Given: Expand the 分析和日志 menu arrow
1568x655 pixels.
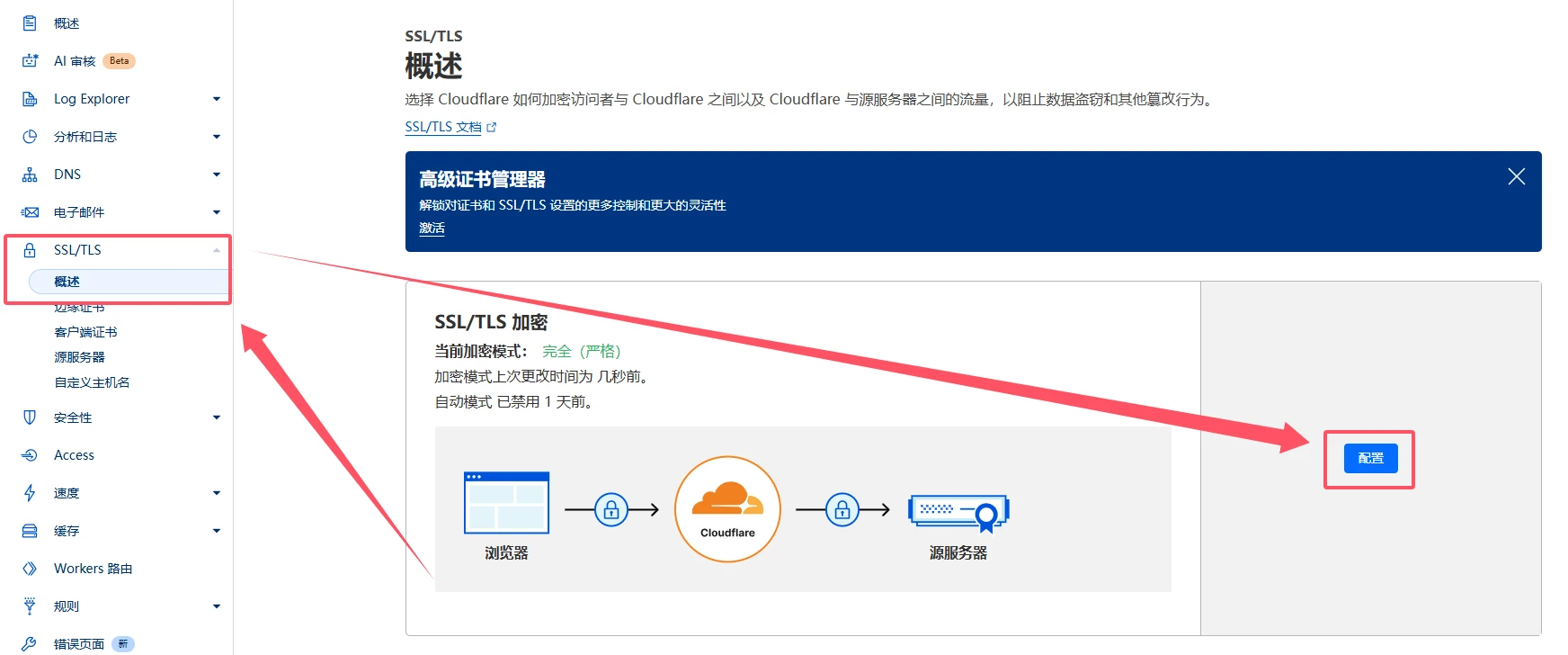Looking at the screenshot, I should [x=217, y=137].
